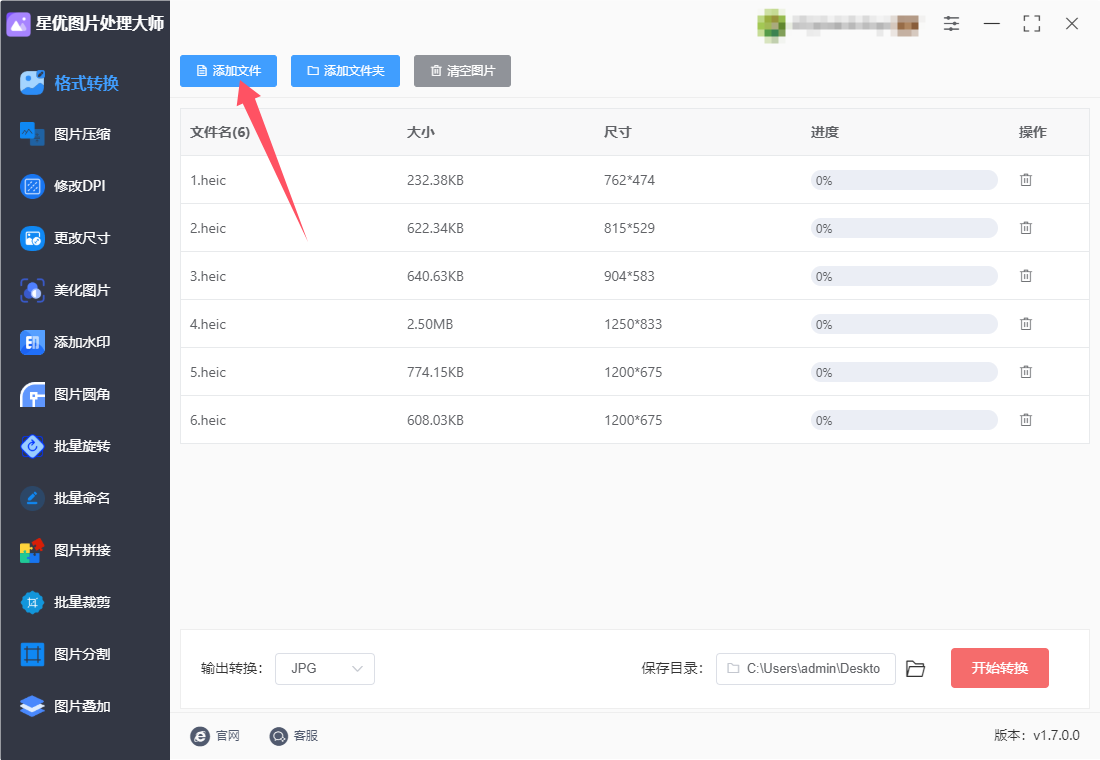The height and width of the screenshot is (760, 1100).
Task: Click the 3.heic progress bar
Action: [904, 276]
